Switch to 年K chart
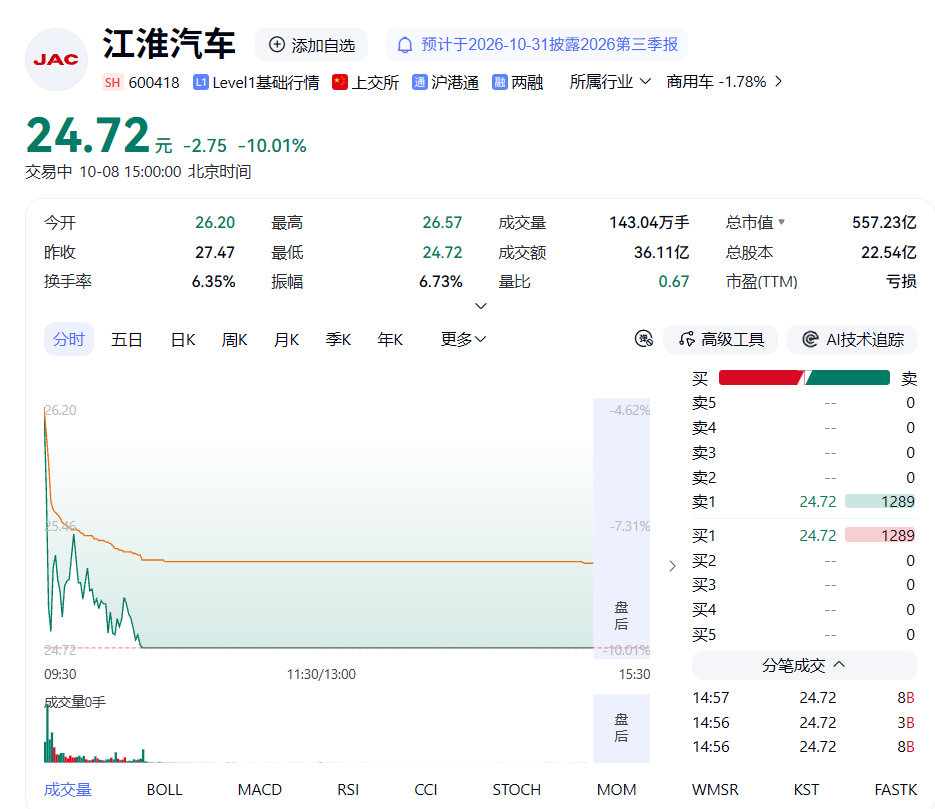 [390, 339]
